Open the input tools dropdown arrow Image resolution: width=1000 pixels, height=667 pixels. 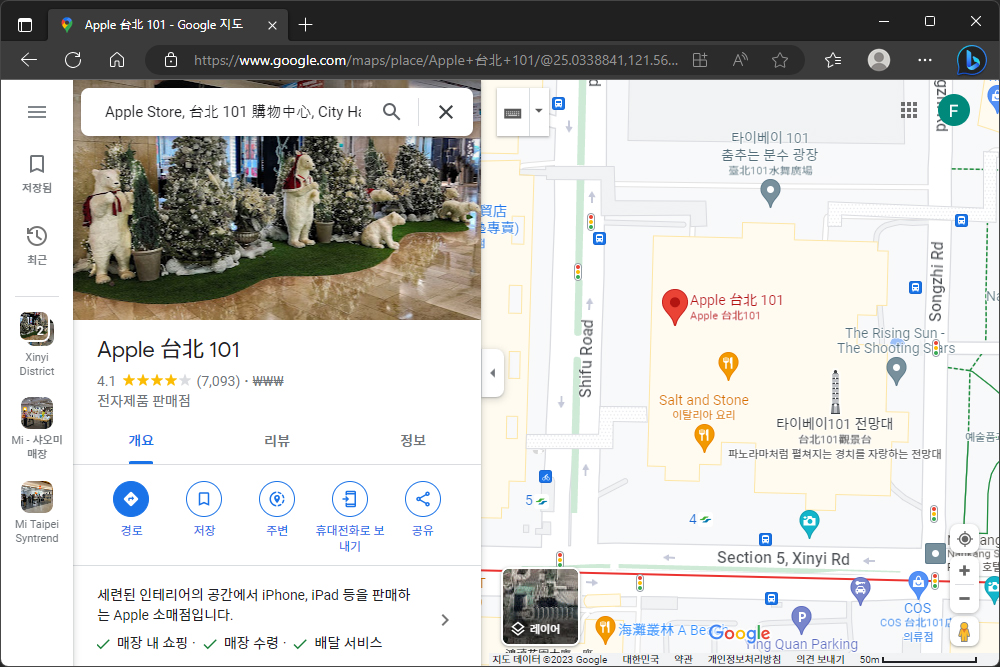tap(539, 110)
